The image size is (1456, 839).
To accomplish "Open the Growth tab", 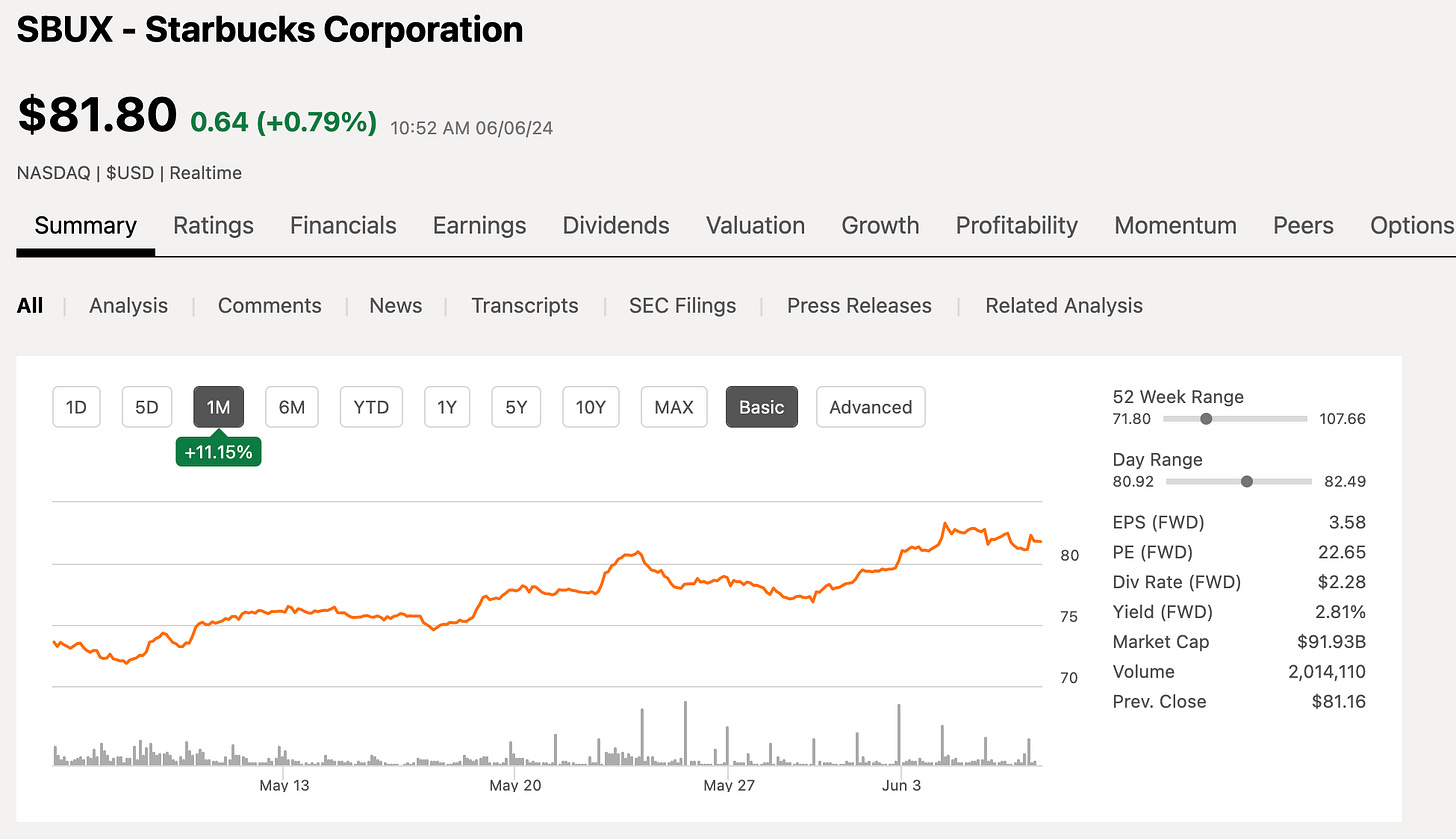I will pyautogui.click(x=880, y=226).
